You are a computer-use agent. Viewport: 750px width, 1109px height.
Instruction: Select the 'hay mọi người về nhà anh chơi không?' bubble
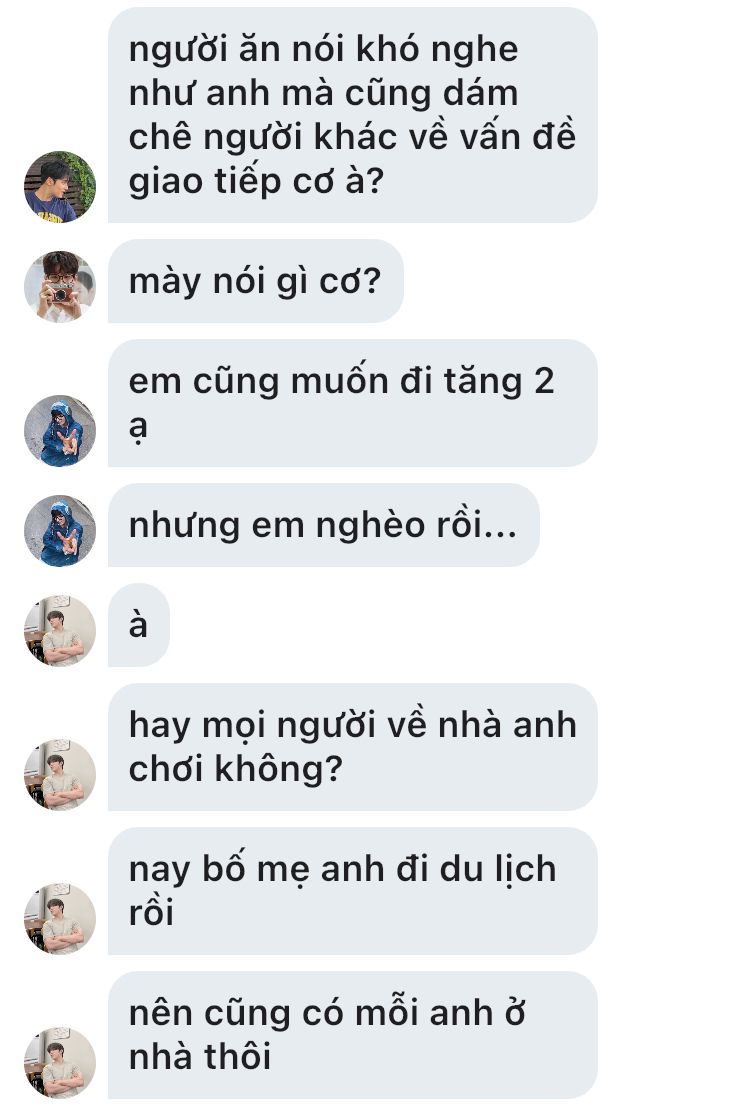click(x=352, y=747)
